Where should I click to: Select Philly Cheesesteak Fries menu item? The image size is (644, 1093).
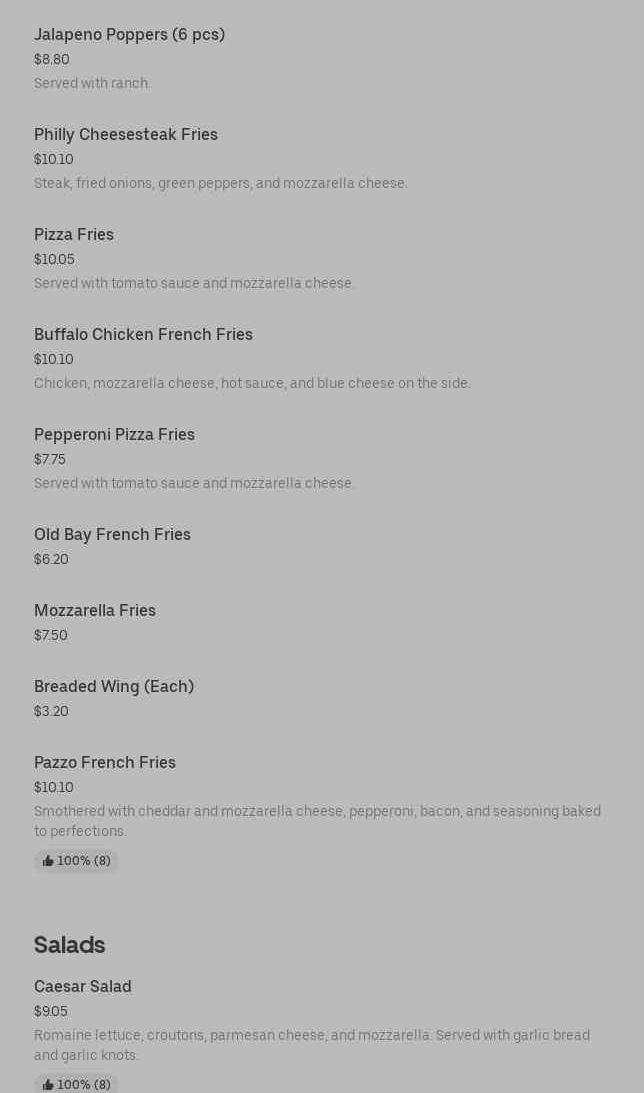(x=126, y=135)
